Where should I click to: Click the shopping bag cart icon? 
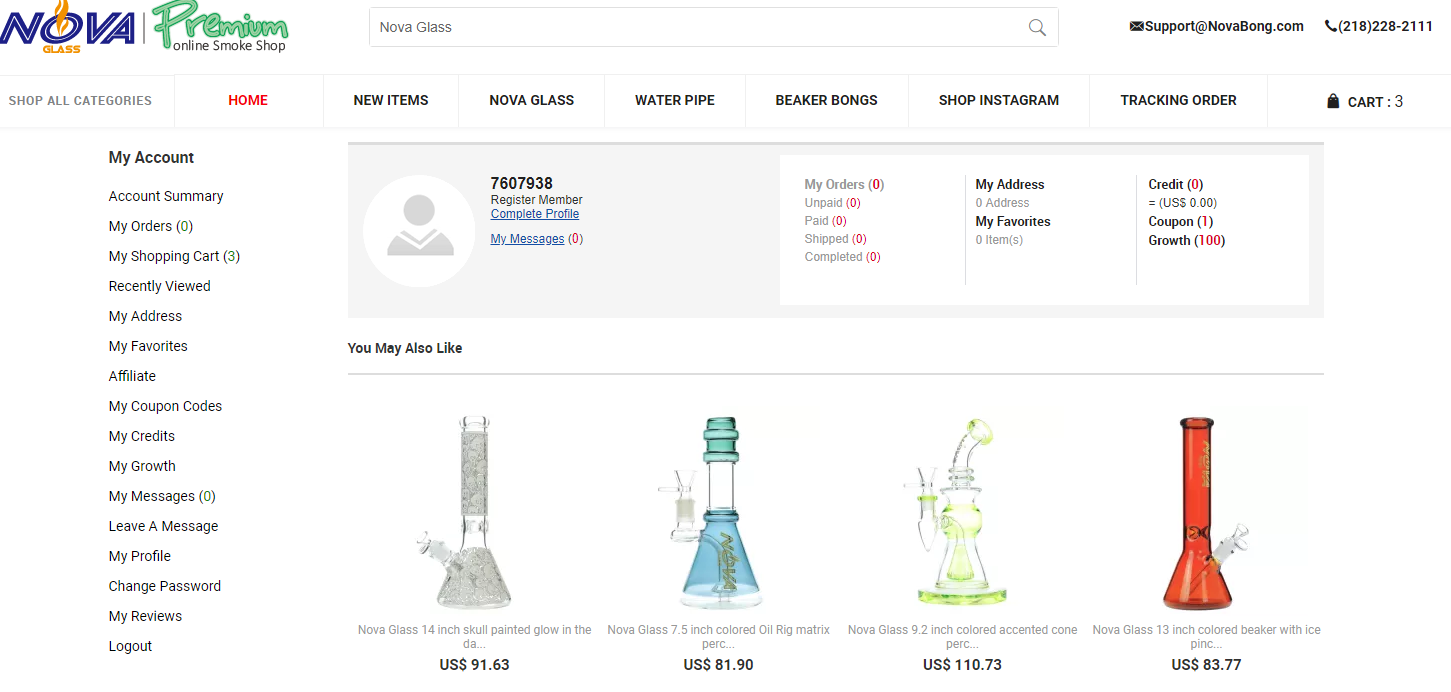pos(1332,101)
